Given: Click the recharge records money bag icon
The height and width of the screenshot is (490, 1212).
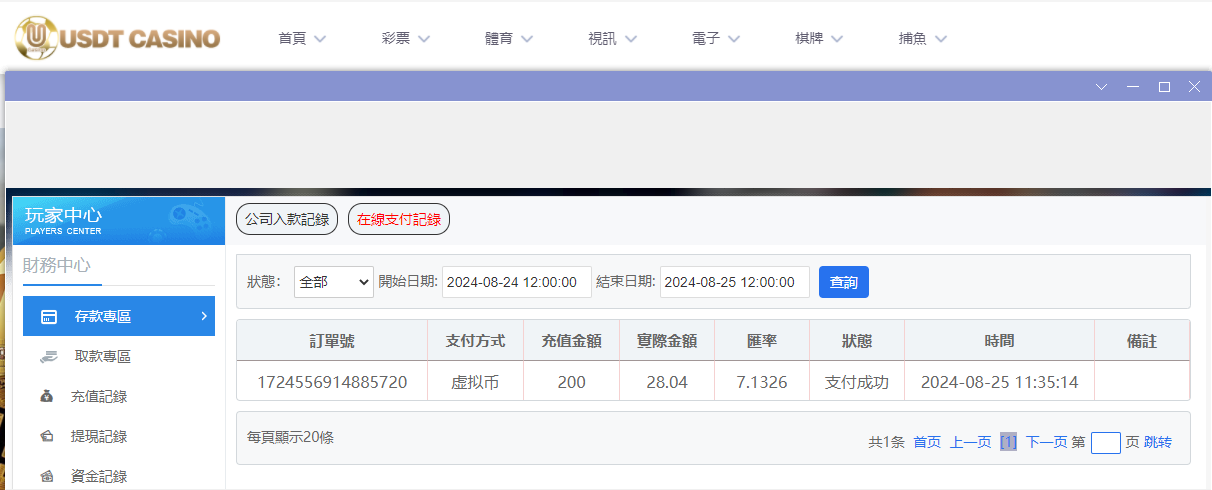Looking at the screenshot, I should click(47, 397).
